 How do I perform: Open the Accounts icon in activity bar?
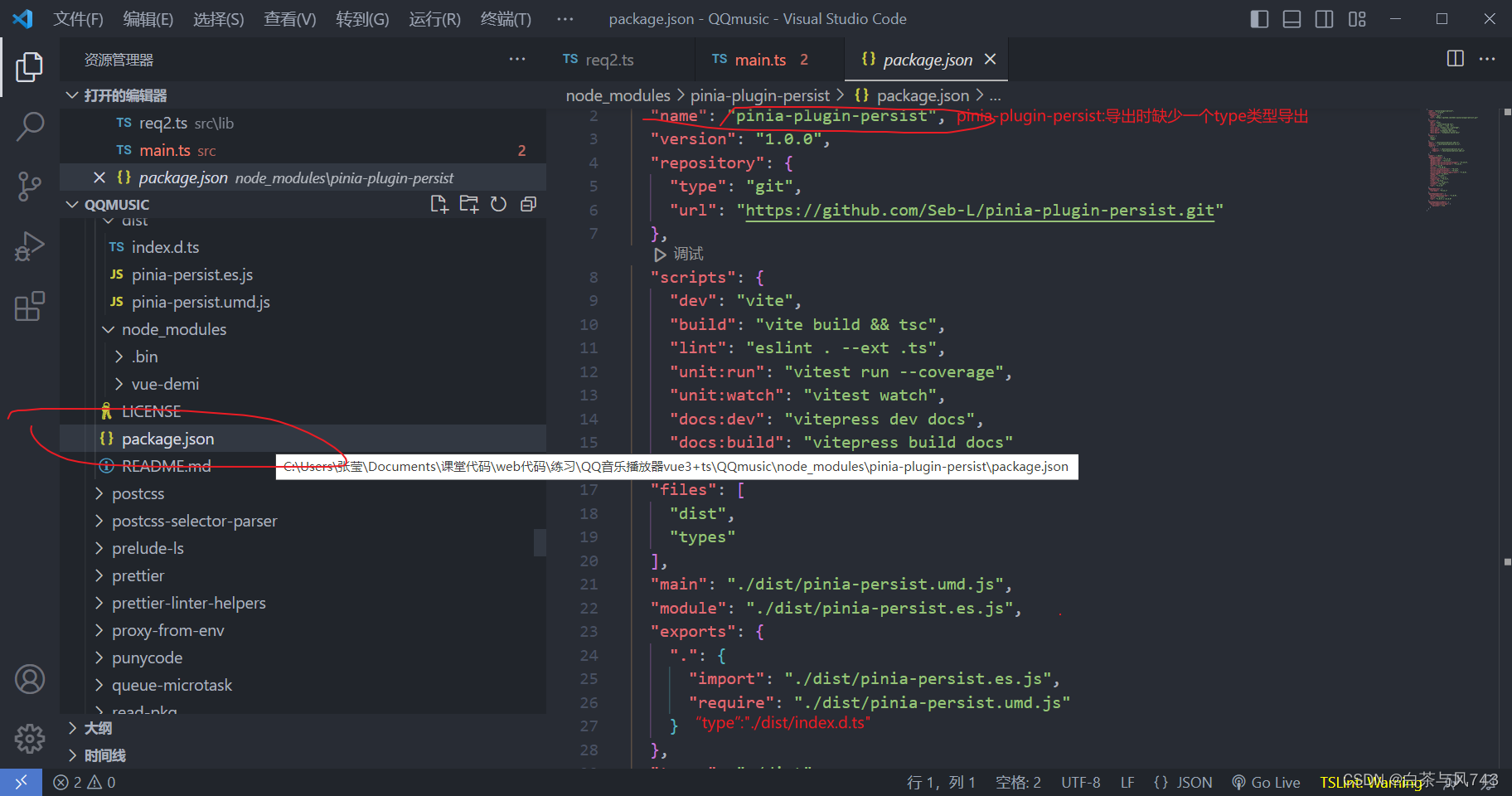click(x=30, y=678)
